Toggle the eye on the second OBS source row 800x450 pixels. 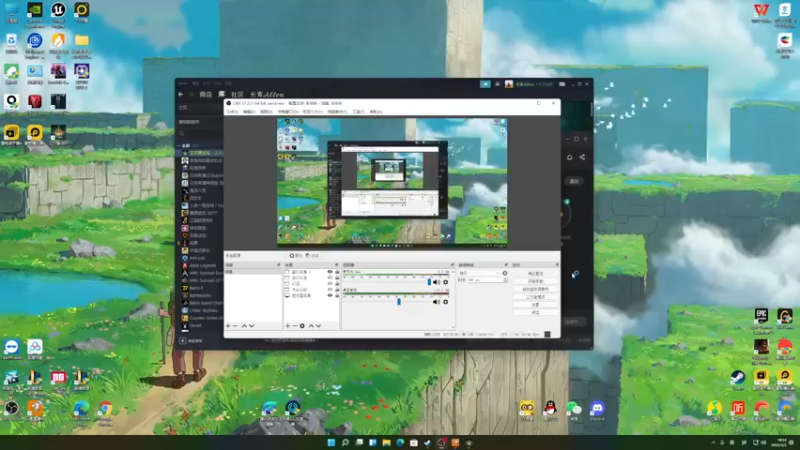click(x=330, y=278)
